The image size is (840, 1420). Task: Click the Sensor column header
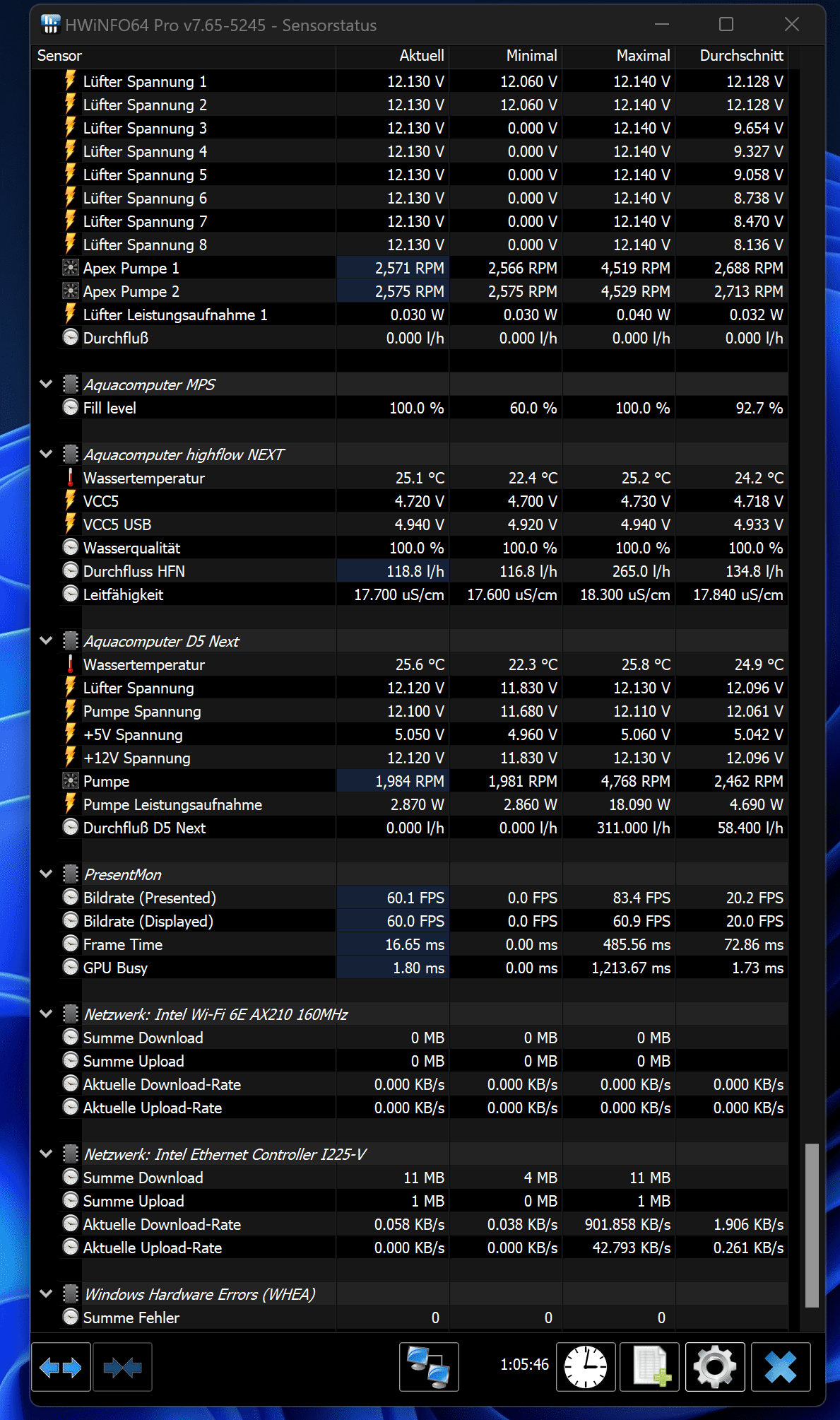coord(184,56)
